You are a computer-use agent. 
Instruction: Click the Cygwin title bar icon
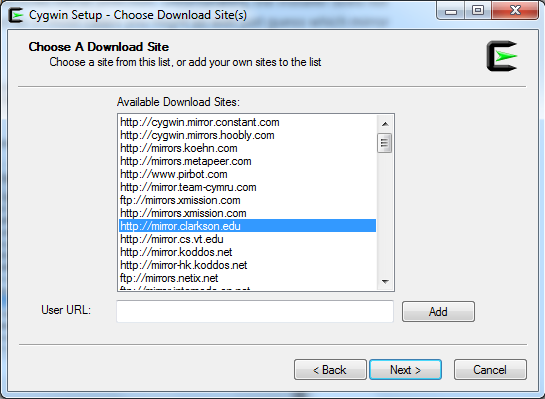coord(16,15)
